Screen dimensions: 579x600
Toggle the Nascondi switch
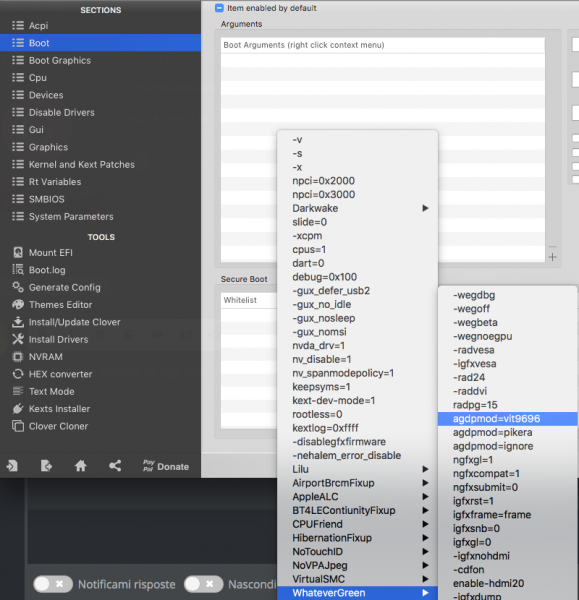coord(203,584)
